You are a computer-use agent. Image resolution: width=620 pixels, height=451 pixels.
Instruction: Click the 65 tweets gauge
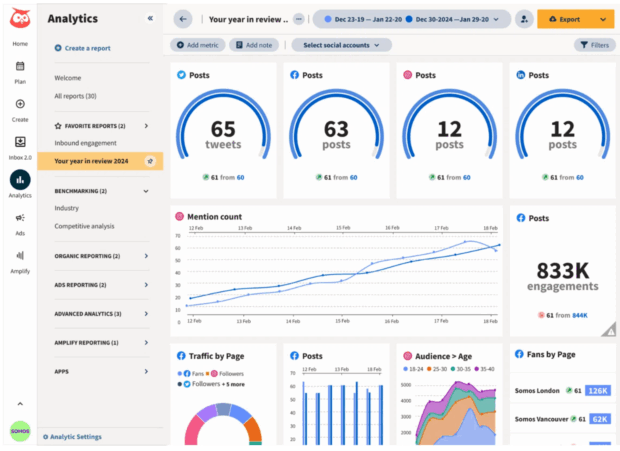pyautogui.click(x=223, y=126)
